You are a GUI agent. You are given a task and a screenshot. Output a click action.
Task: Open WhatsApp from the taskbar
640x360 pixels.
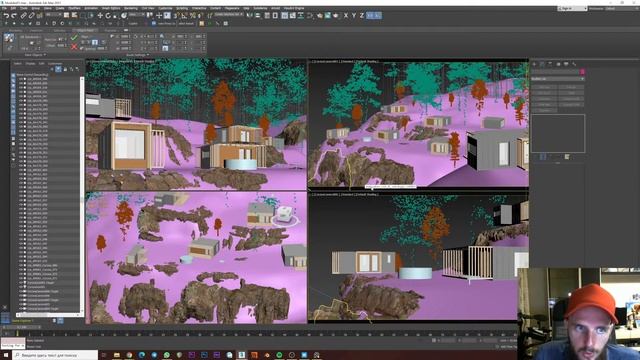pos(167,355)
